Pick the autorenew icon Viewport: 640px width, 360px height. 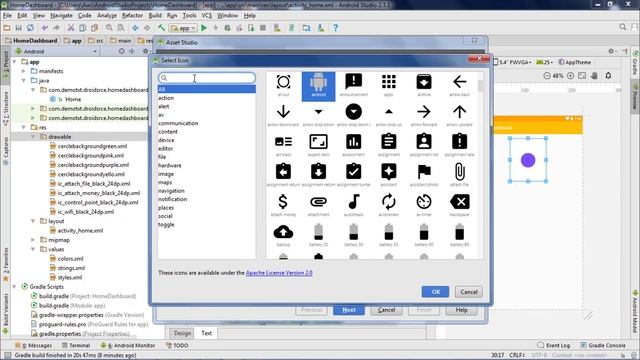pyautogui.click(x=389, y=205)
